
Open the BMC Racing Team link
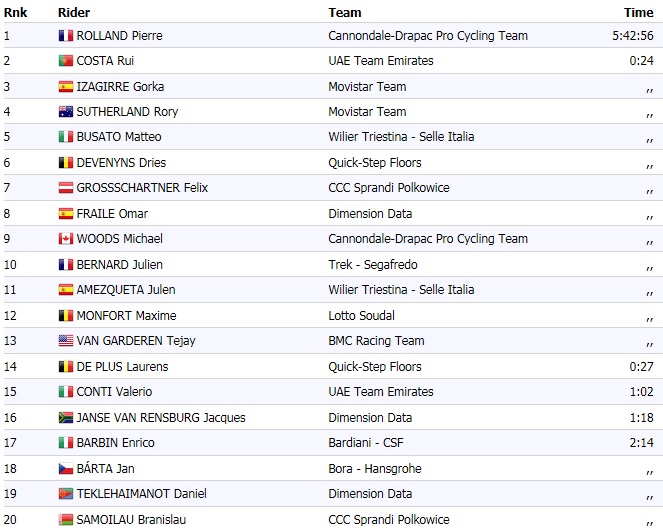pyautogui.click(x=376, y=341)
